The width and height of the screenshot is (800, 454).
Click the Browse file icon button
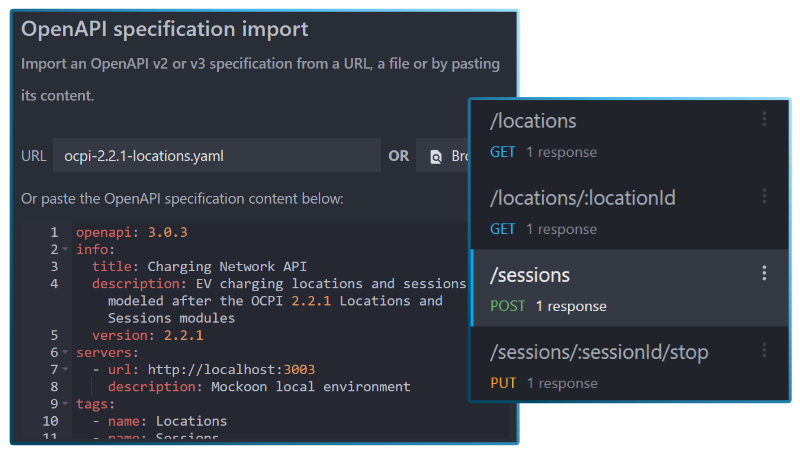point(443,156)
